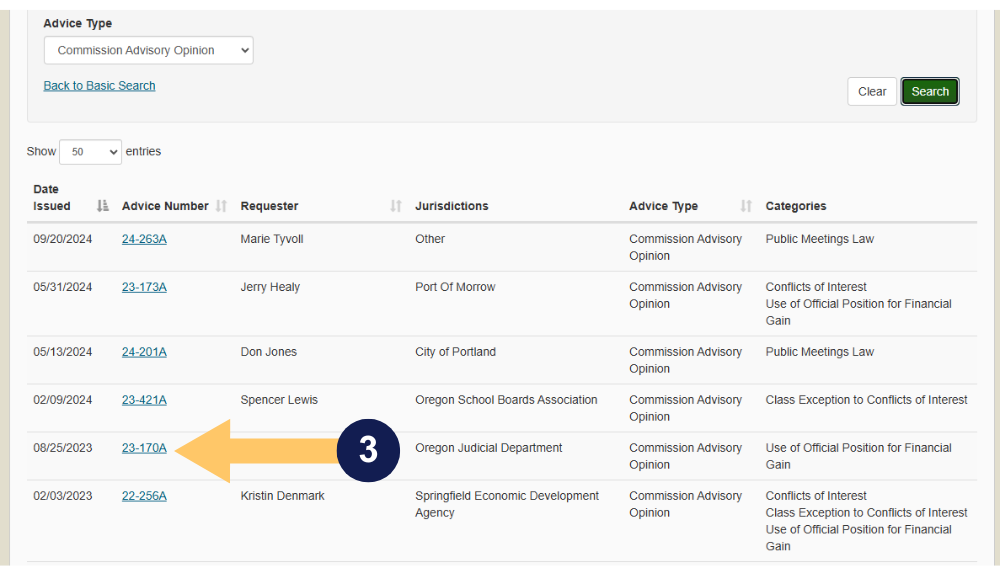Click the Categories column header
The width and height of the screenshot is (1000, 572).
pos(796,206)
